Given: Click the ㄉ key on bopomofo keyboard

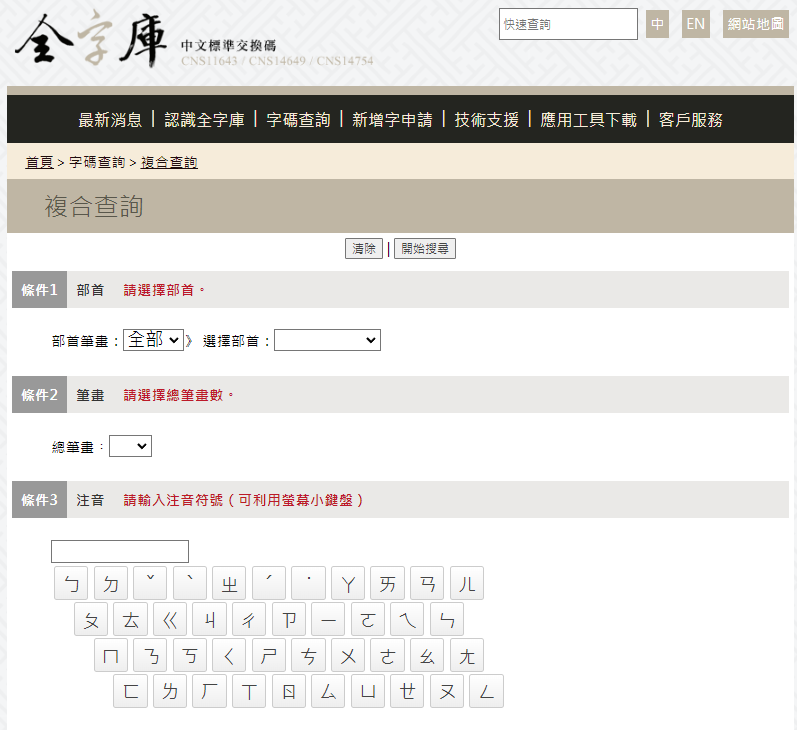Looking at the screenshot, I should [x=111, y=583].
